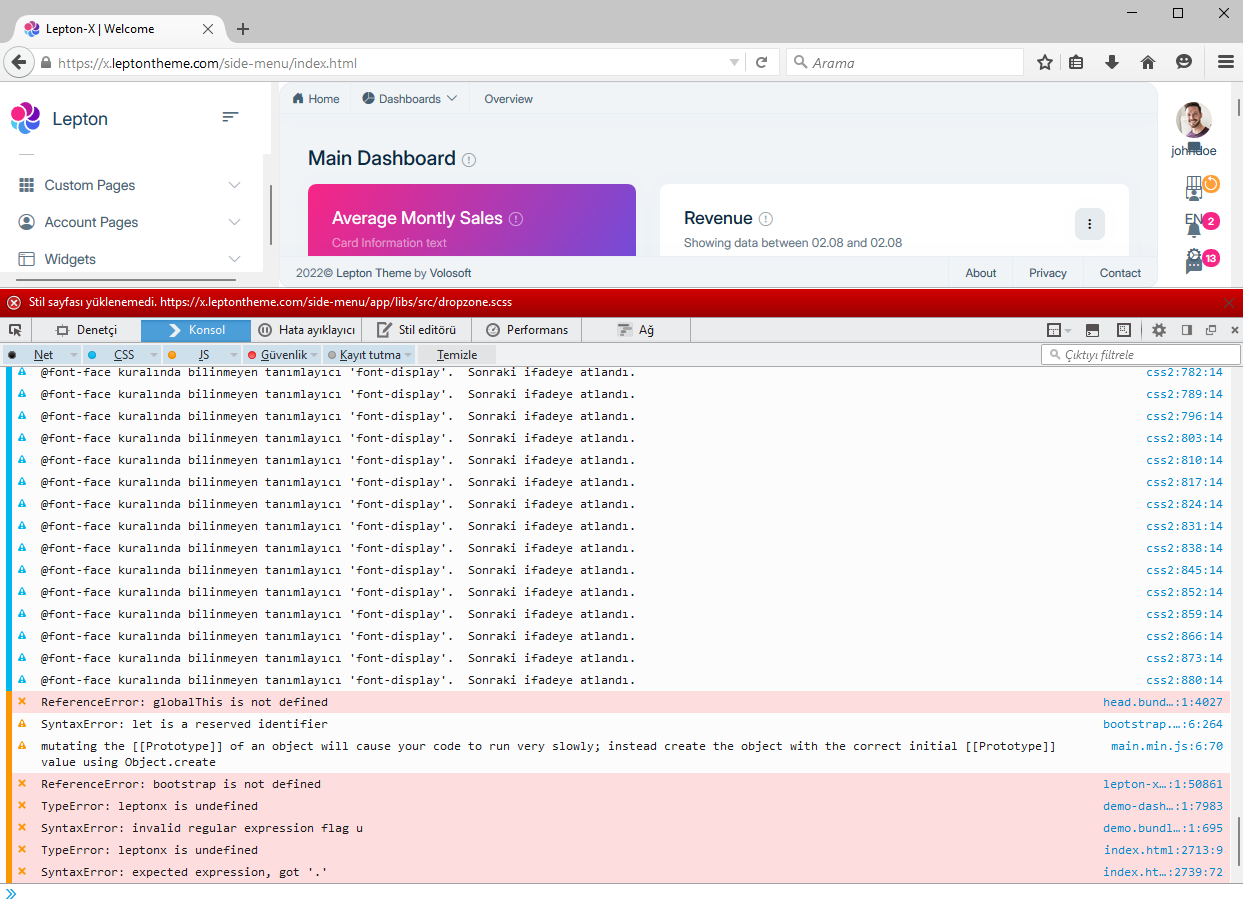This screenshot has width=1243, height=900.
Task: Open devtools settings gear icon
Action: pyautogui.click(x=1159, y=330)
